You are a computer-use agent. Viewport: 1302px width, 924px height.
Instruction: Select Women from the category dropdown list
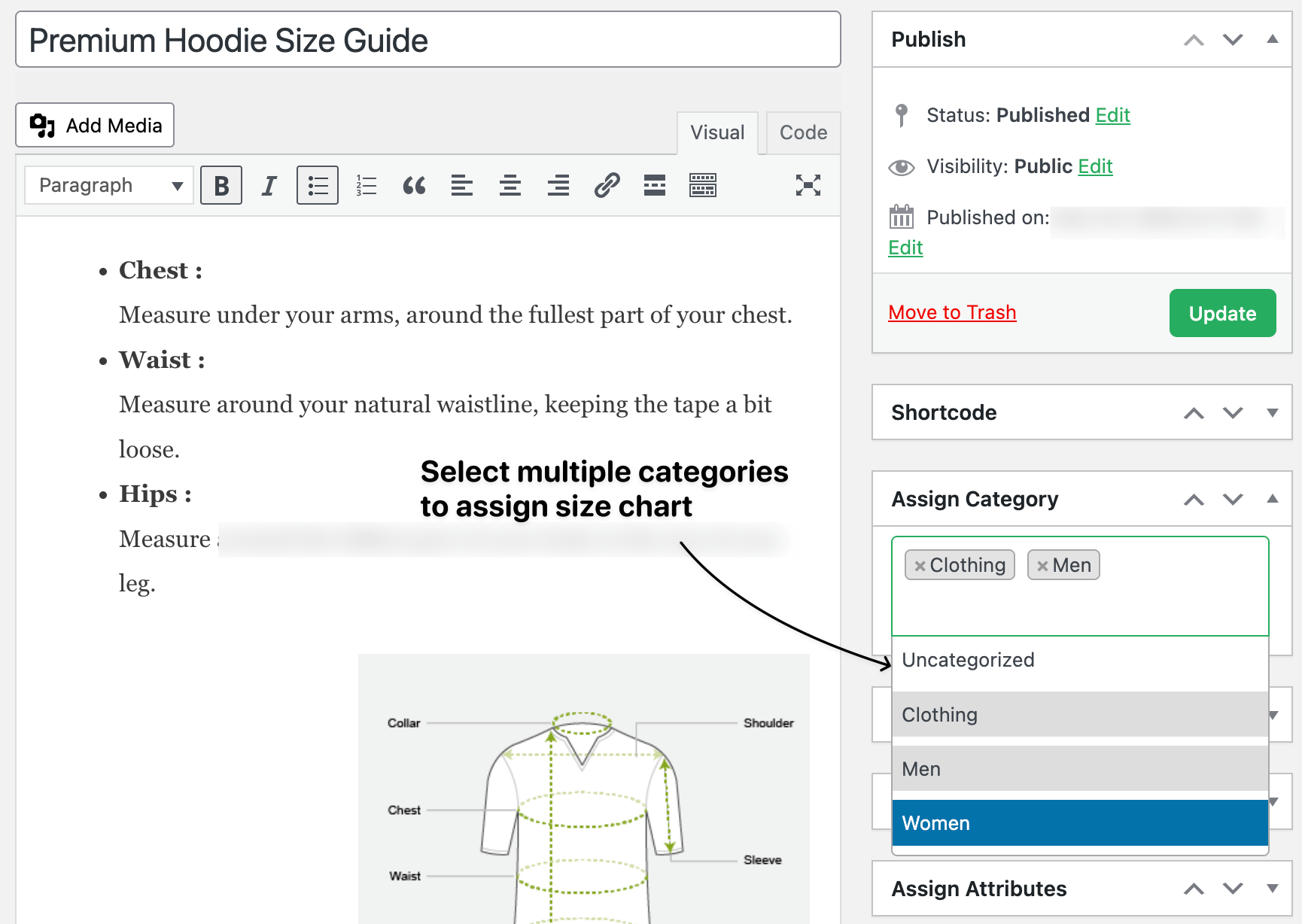pos(1079,822)
